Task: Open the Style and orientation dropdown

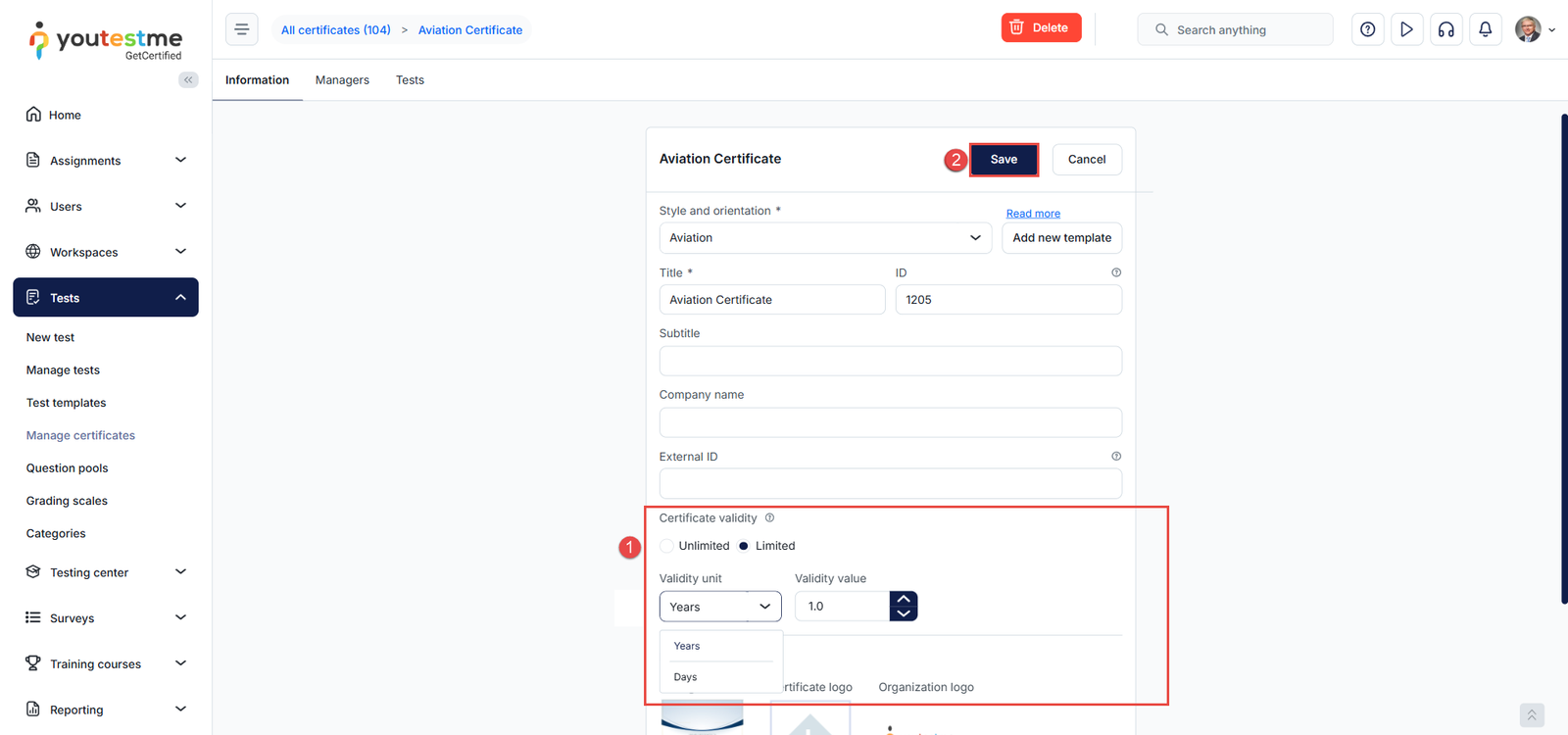Action: pos(824,238)
